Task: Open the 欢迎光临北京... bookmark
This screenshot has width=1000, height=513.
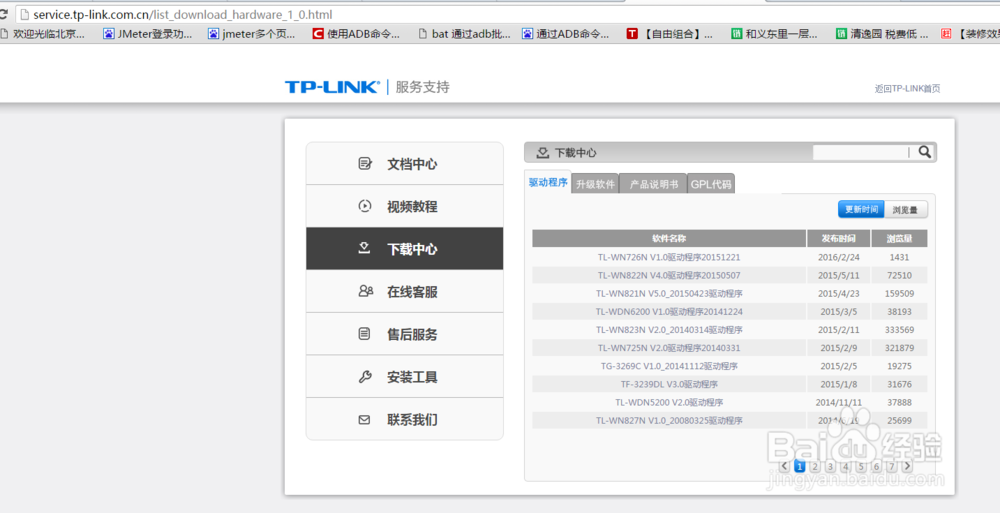Action: coord(42,34)
